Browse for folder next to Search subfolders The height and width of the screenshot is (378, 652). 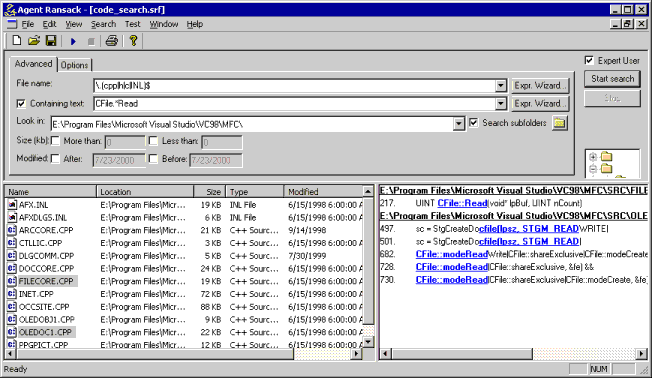click(x=560, y=123)
